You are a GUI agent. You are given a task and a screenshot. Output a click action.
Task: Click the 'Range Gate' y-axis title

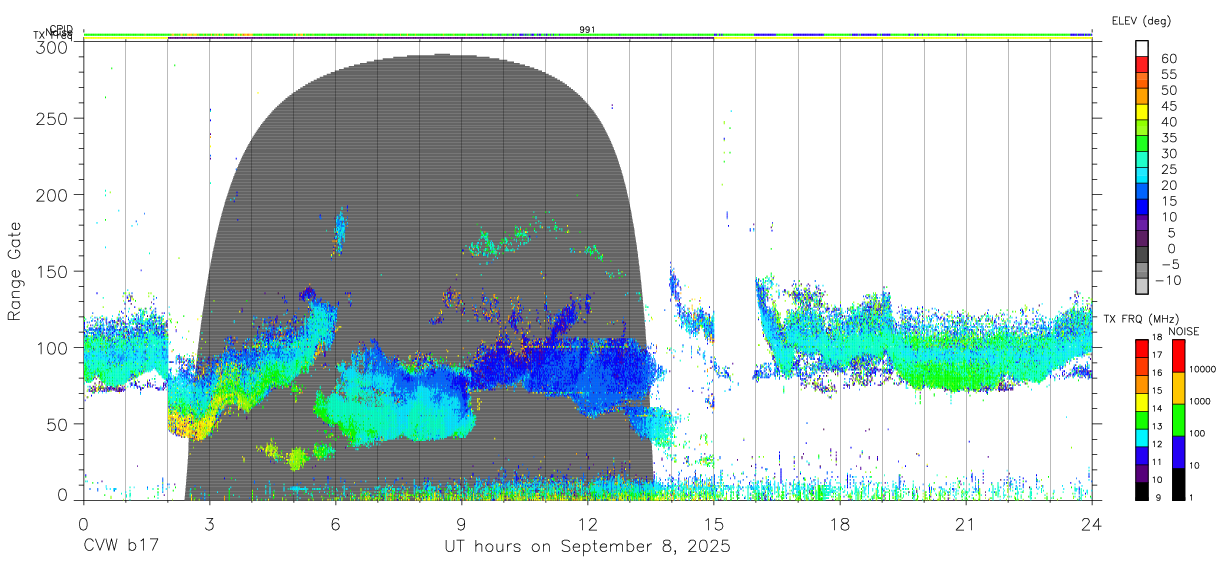pos(15,272)
